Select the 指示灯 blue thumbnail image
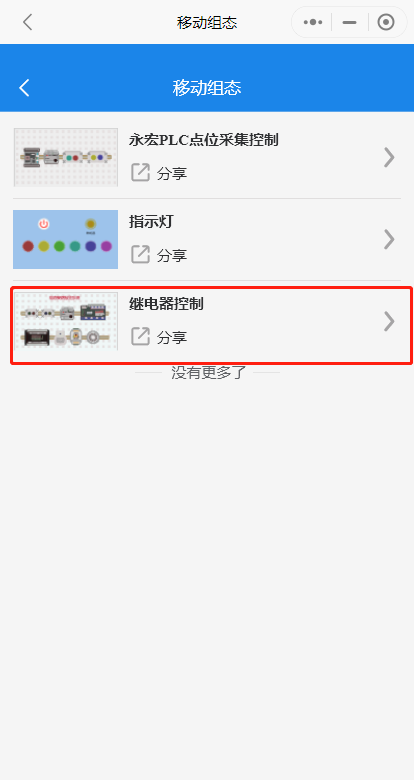The image size is (414, 780). click(66, 239)
